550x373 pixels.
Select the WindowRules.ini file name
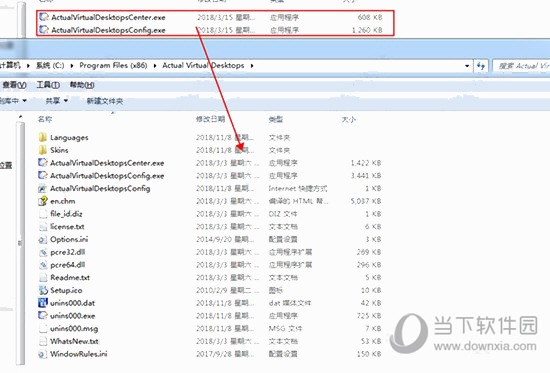[79, 354]
